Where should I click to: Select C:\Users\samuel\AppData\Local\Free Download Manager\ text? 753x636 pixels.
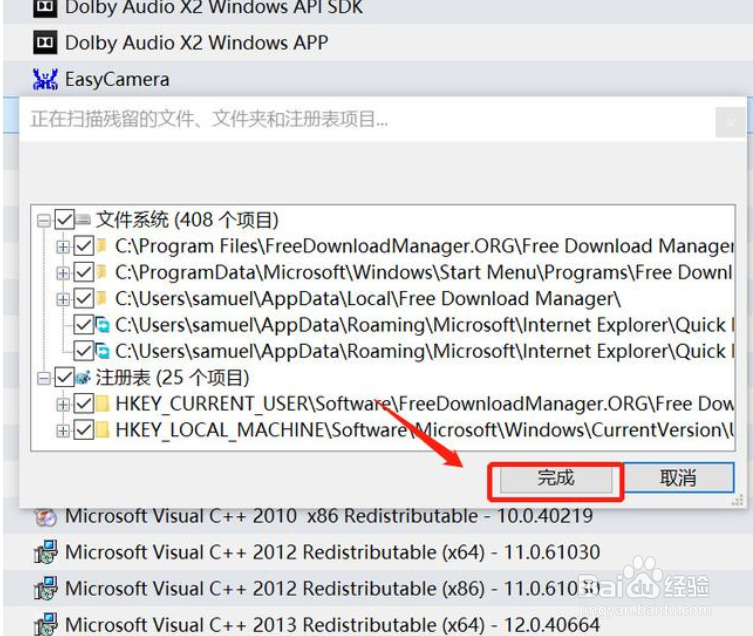coord(368,299)
